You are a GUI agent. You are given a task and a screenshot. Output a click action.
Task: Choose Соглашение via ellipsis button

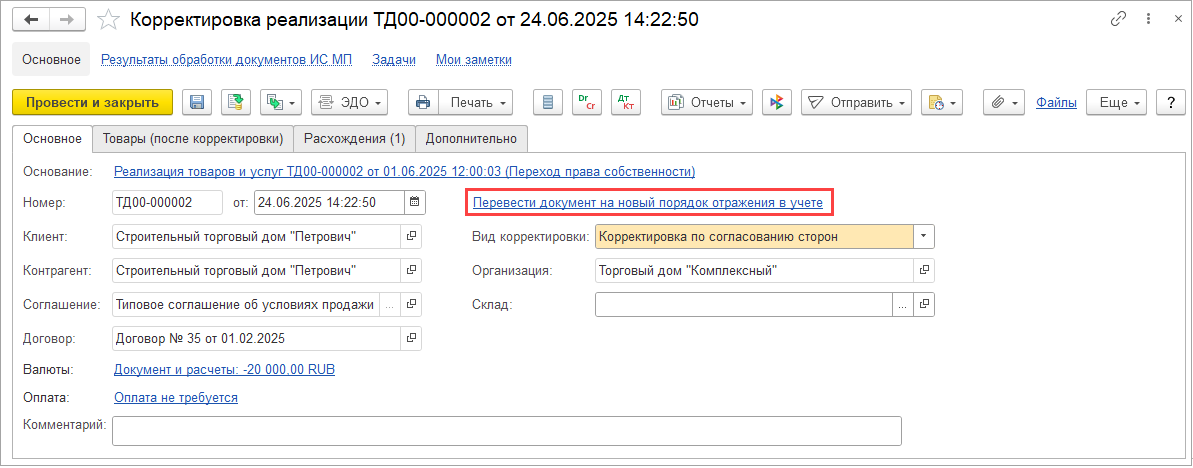click(x=390, y=304)
